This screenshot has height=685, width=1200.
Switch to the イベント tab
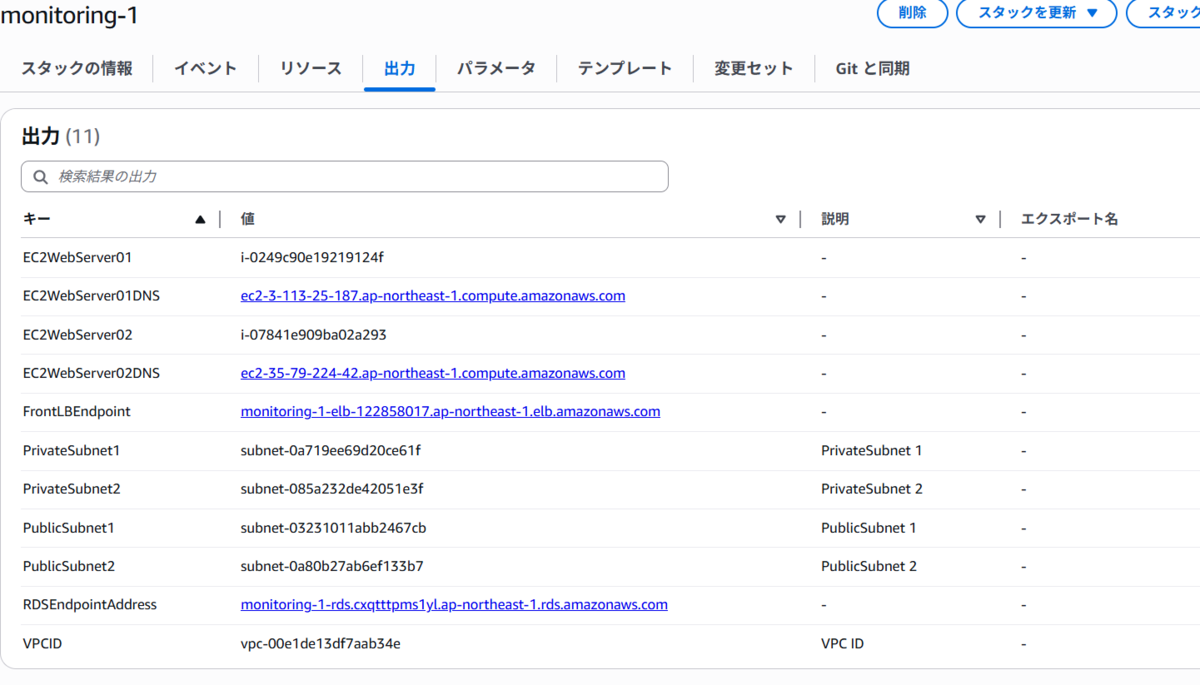tap(206, 68)
